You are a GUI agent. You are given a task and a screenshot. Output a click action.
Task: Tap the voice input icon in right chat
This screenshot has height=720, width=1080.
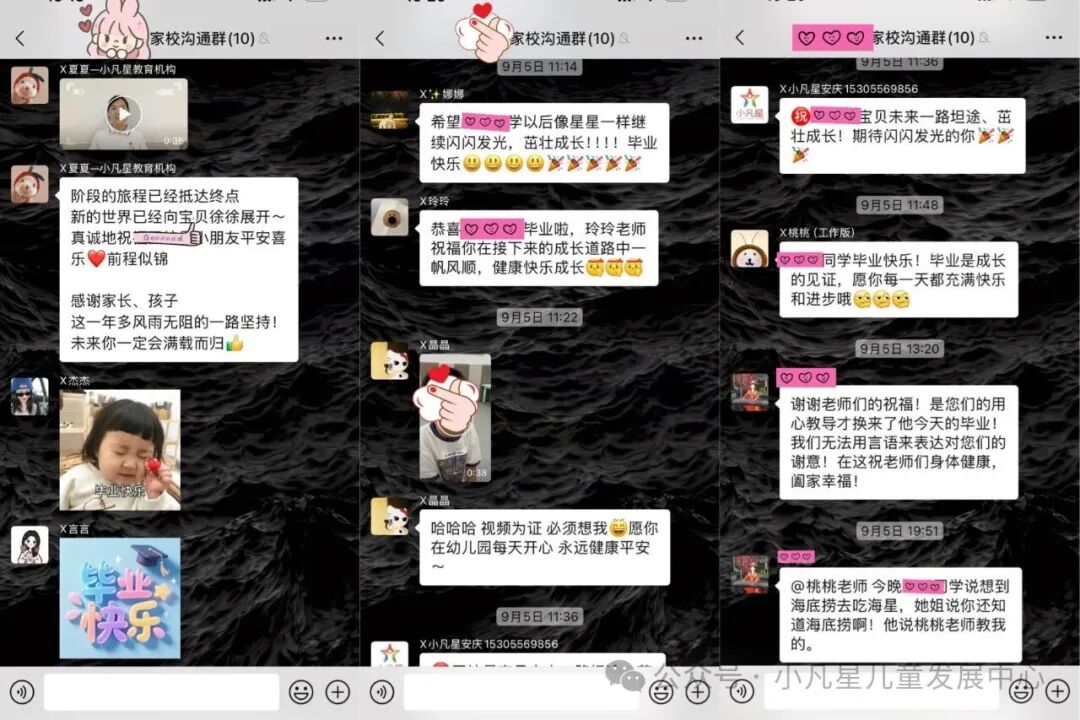tap(742, 692)
